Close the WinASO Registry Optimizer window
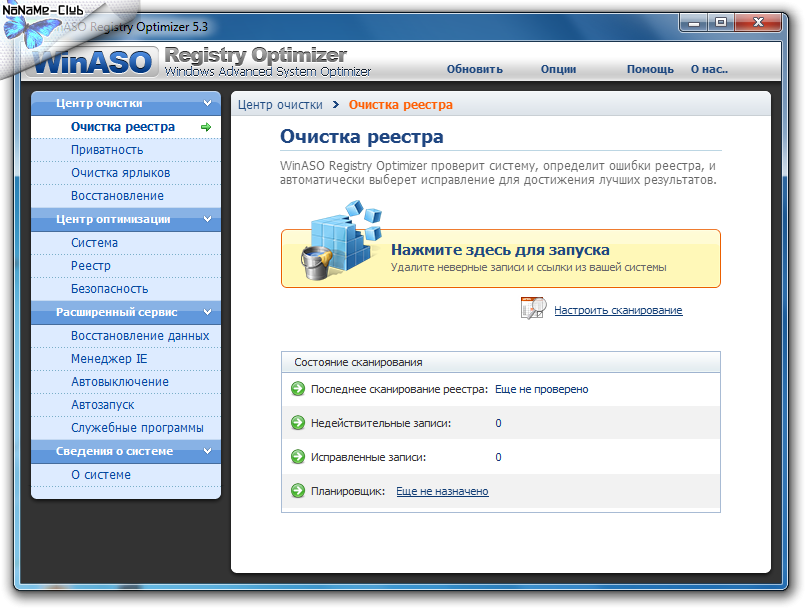 coord(758,23)
